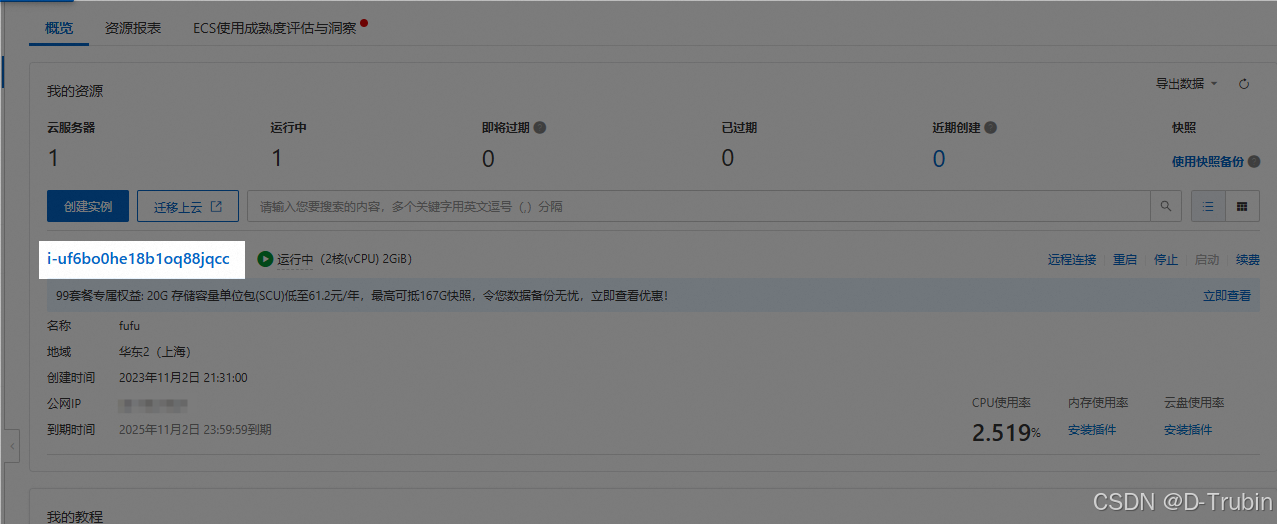The image size is (1277, 524).
Task: Click 安装插件 under 内存使用率
Action: click(1092, 430)
